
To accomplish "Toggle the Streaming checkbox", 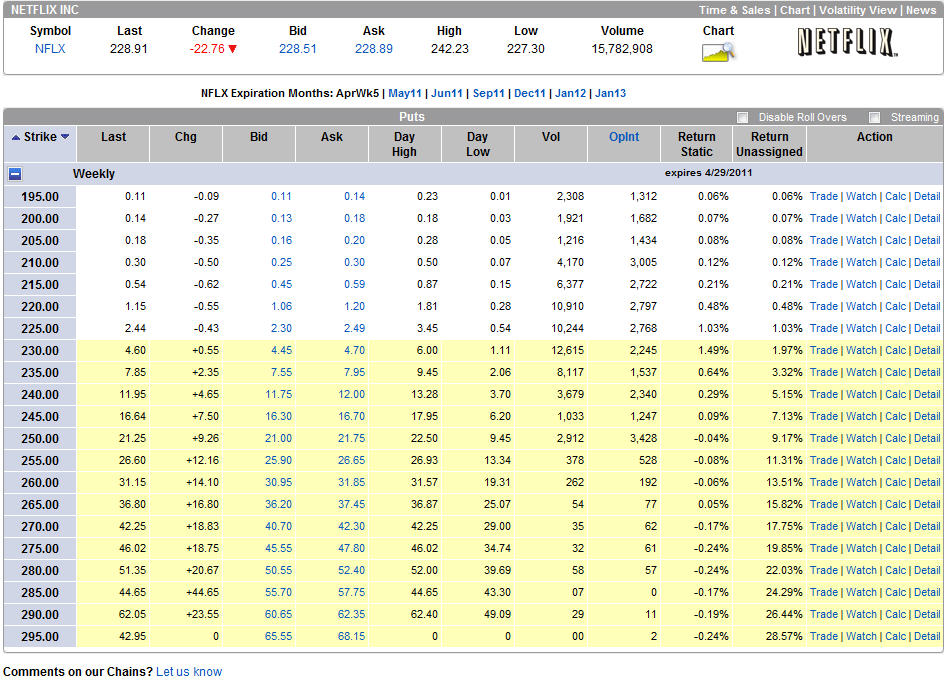I will pyautogui.click(x=874, y=117).
